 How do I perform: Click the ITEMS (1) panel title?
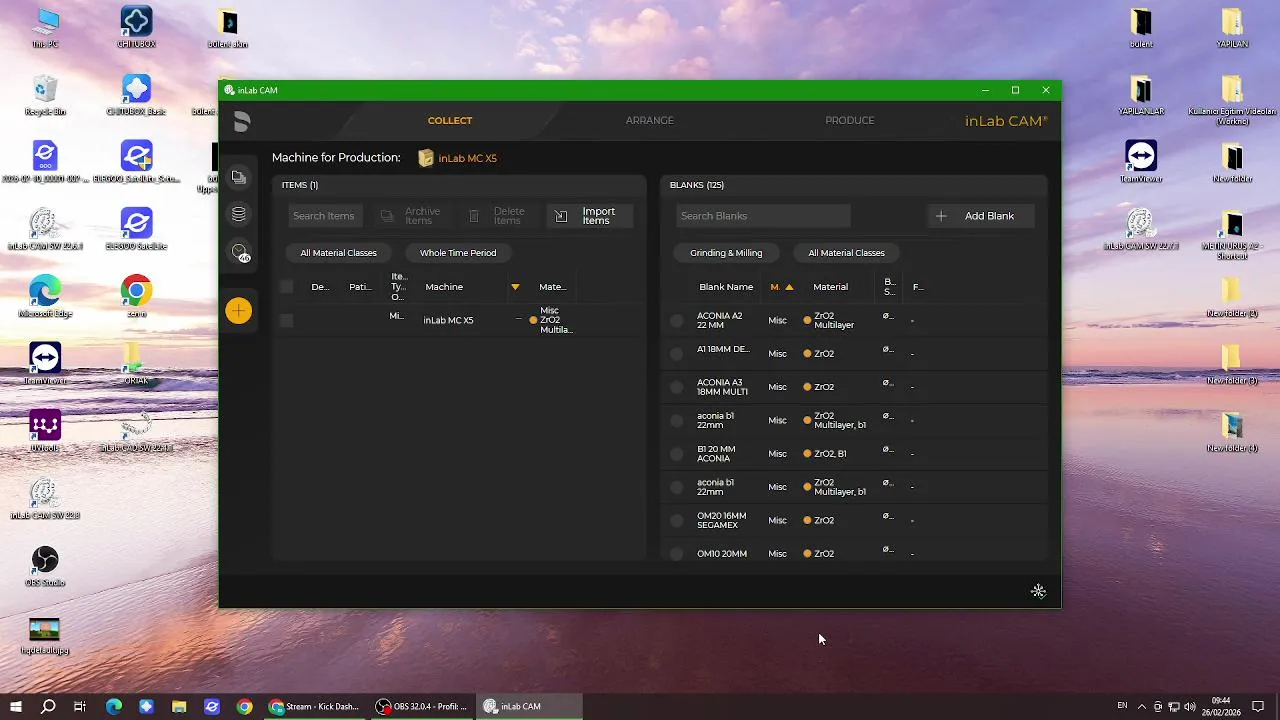[300, 185]
